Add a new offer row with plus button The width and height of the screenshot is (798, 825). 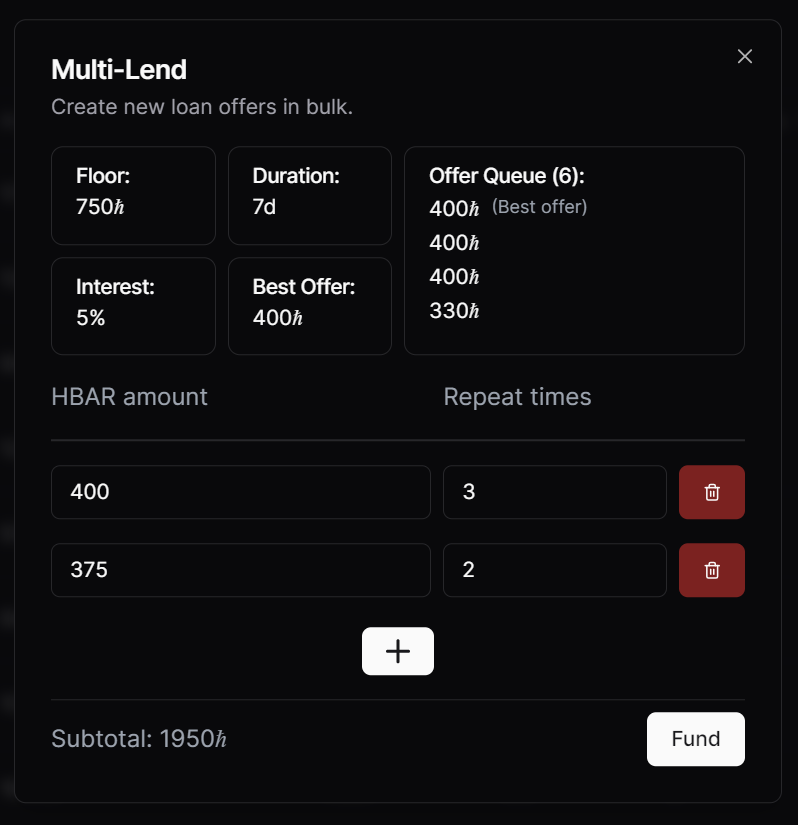tap(398, 651)
